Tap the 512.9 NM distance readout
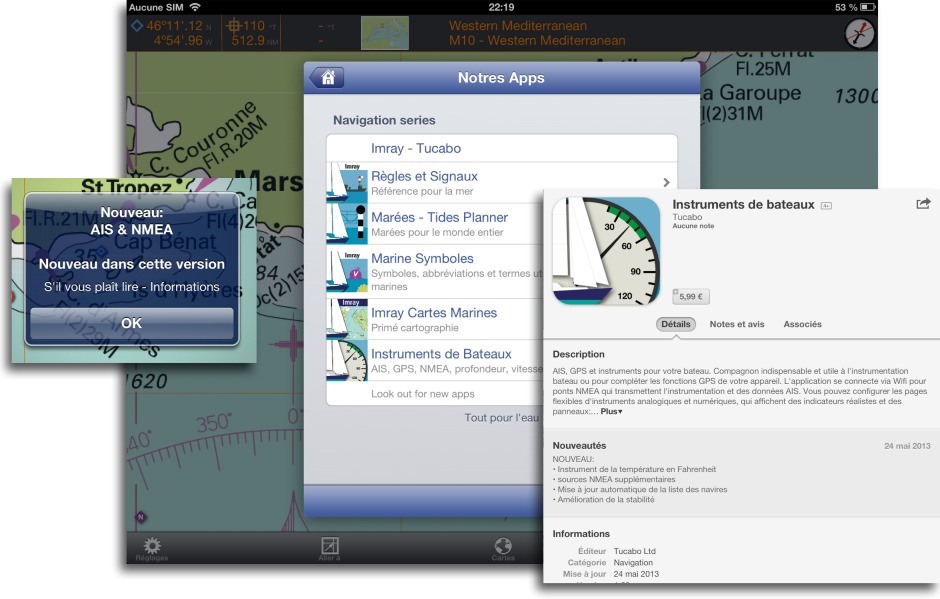 pyautogui.click(x=255, y=41)
